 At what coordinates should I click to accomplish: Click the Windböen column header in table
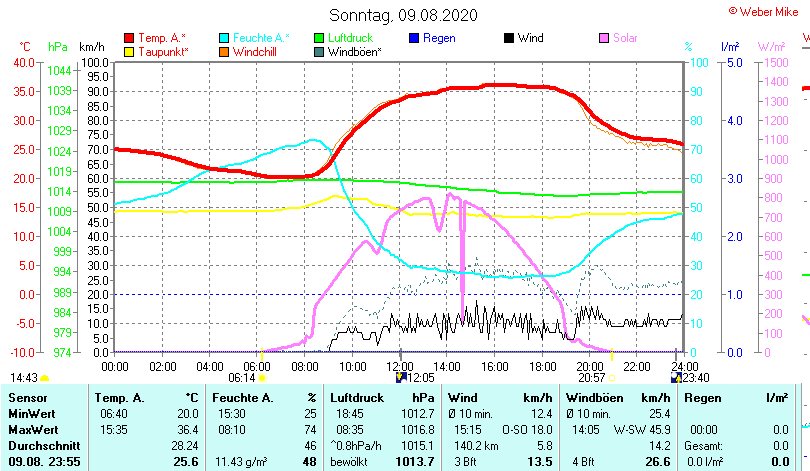[595, 398]
